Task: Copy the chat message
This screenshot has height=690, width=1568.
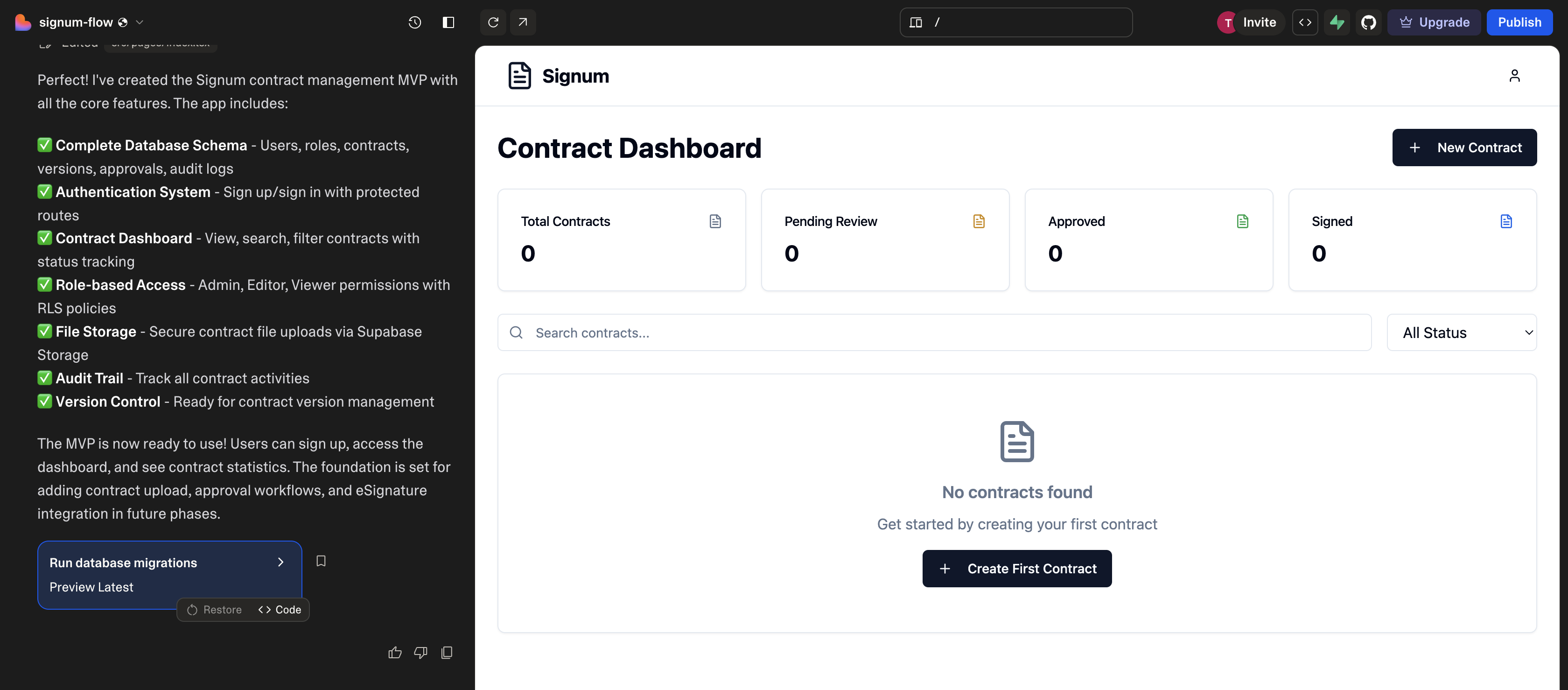Action: pos(447,653)
